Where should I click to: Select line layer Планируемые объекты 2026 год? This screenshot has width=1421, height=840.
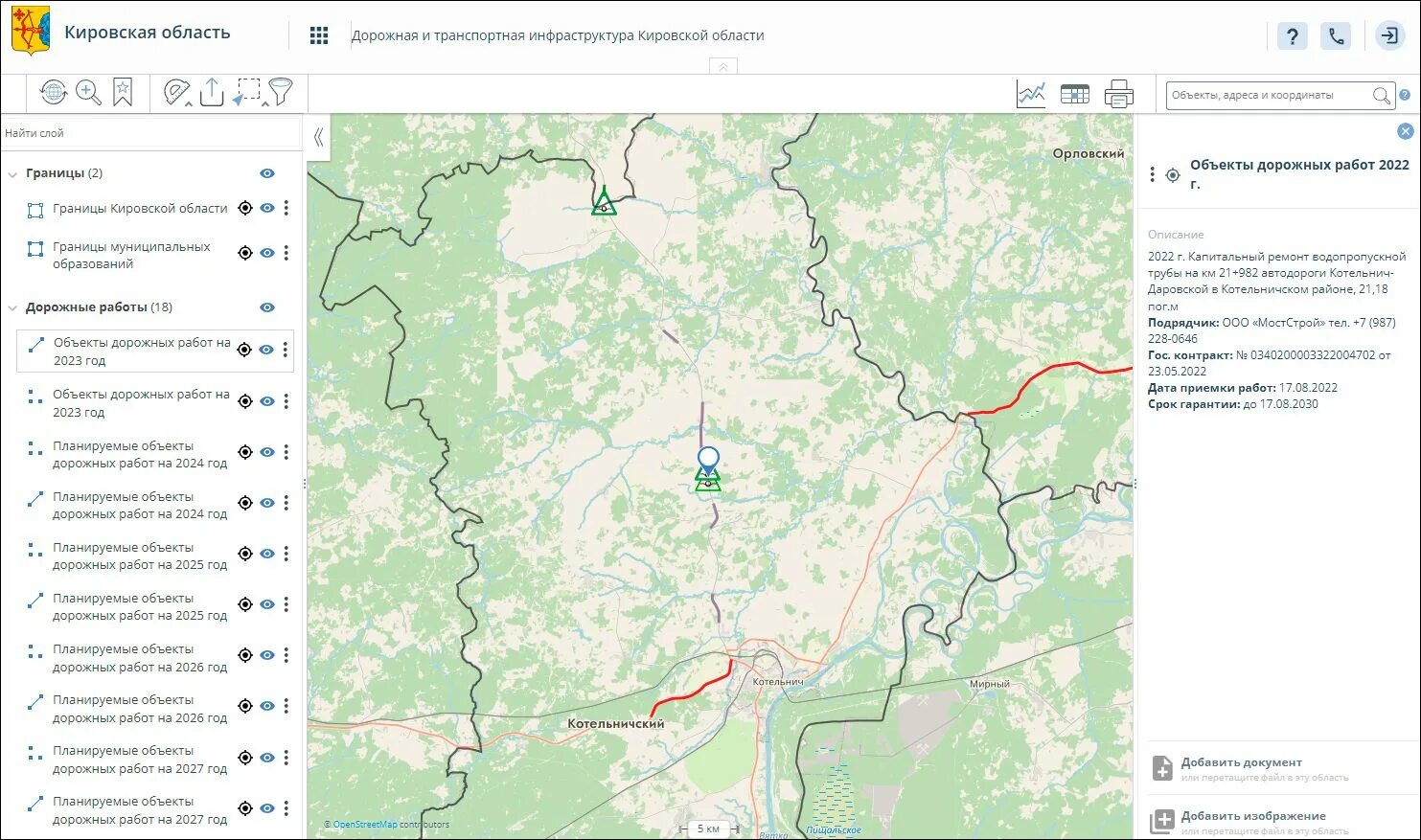coord(140,709)
